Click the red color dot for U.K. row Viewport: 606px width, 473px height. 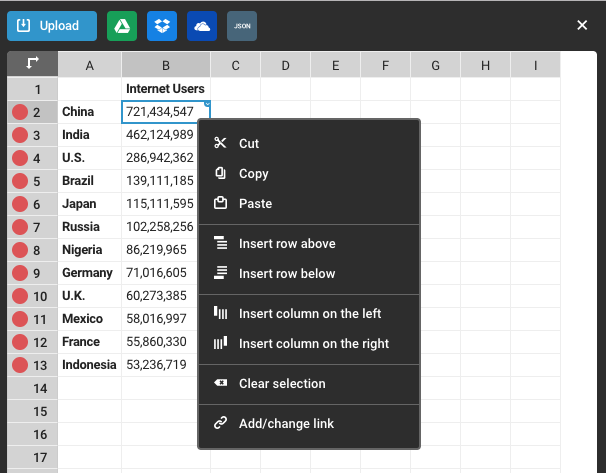click(20, 296)
